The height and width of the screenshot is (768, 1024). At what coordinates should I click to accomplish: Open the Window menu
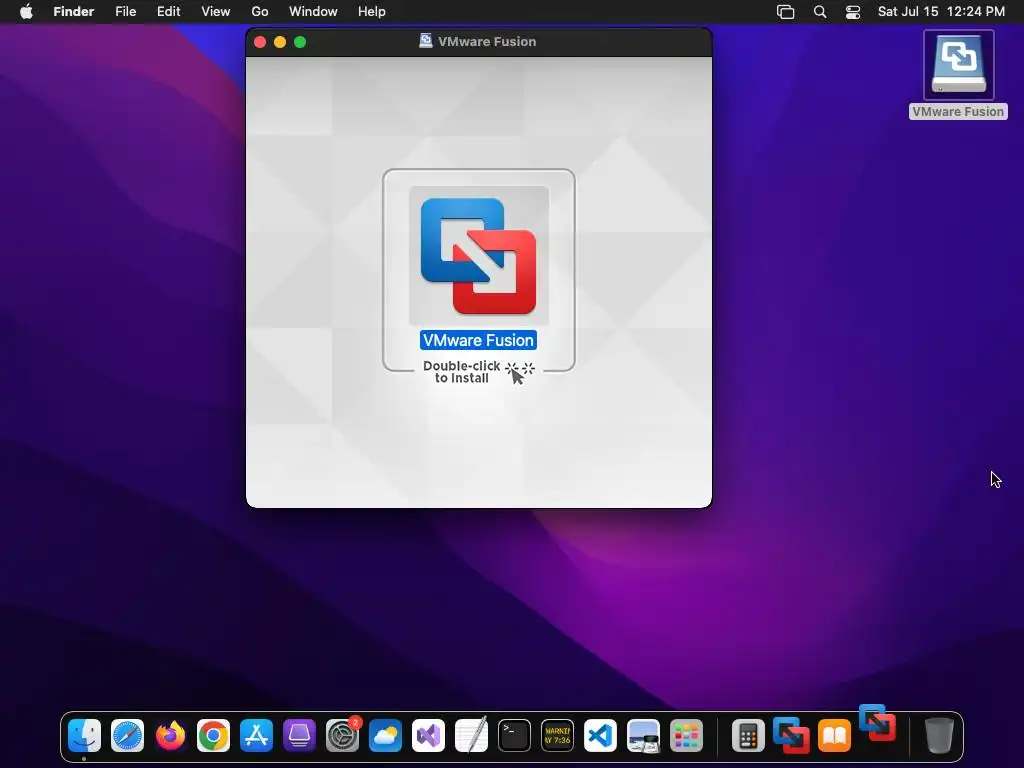pyautogui.click(x=313, y=12)
